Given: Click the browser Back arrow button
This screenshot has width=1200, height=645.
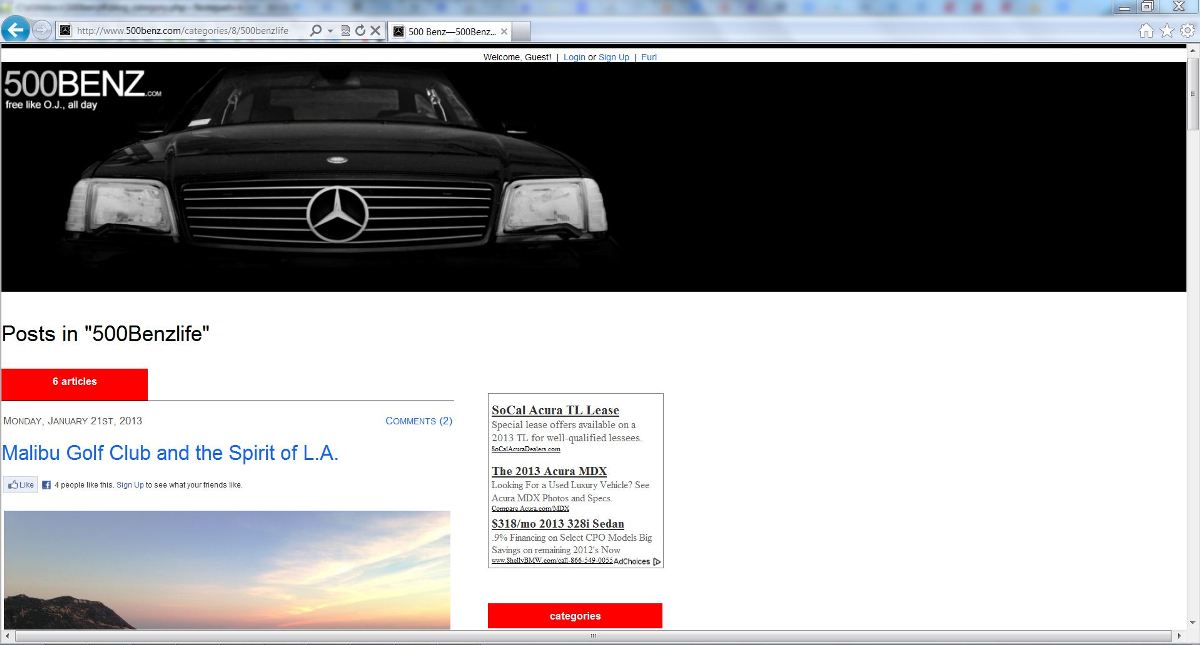Looking at the screenshot, I should coord(15,30).
